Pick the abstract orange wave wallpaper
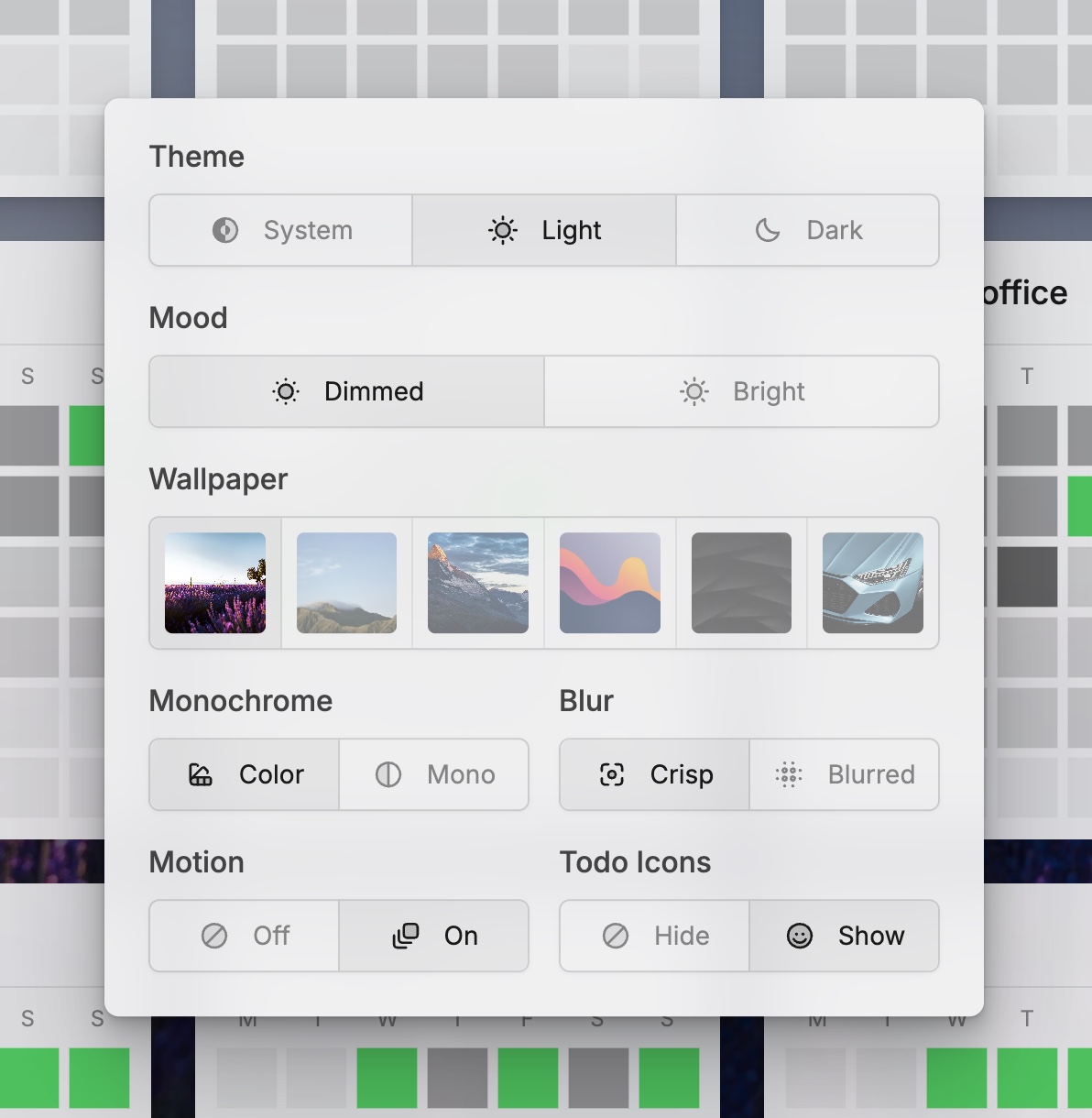Viewport: 1092px width, 1118px height. (610, 583)
